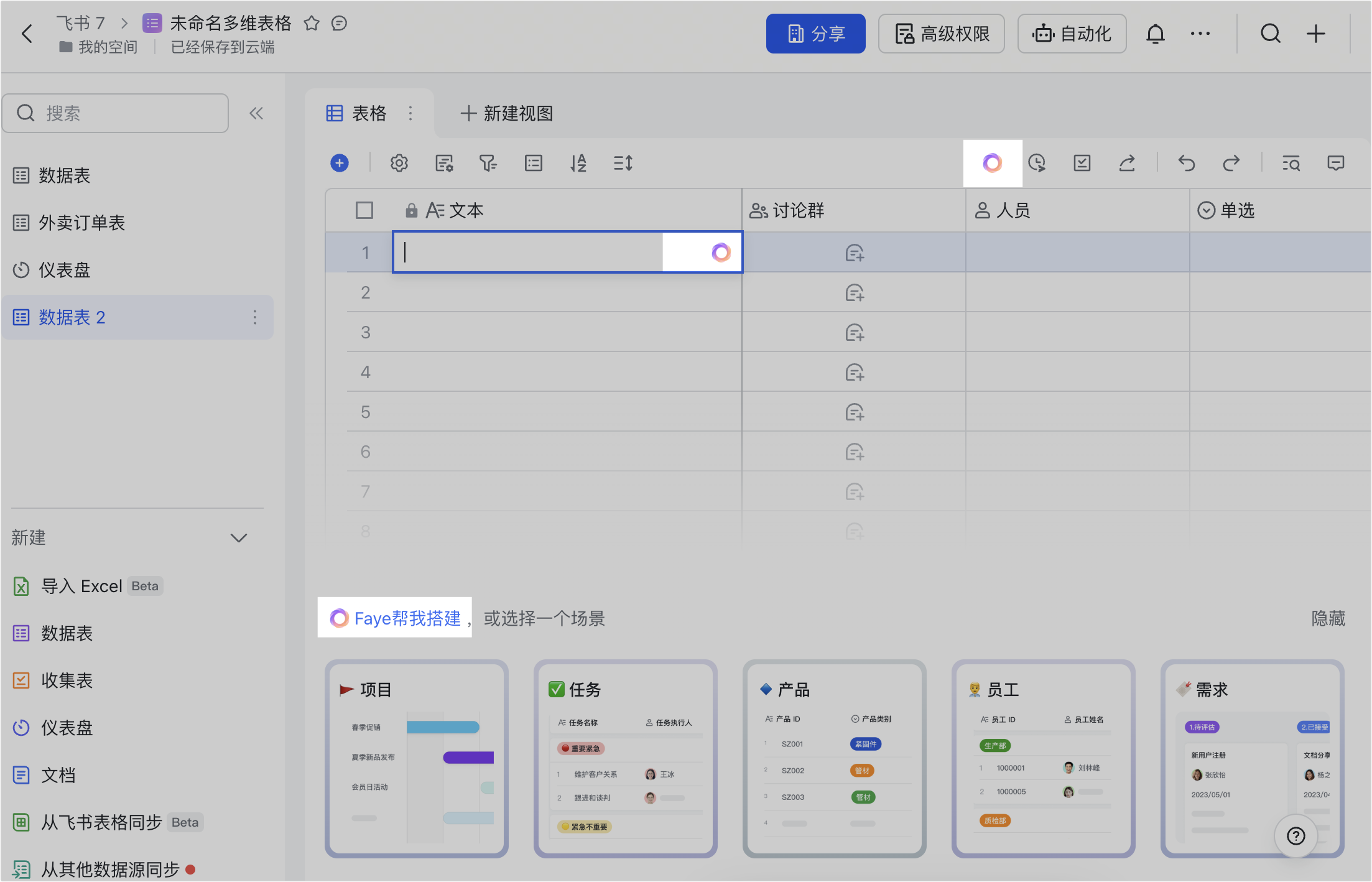Viewport: 1372px width, 882px height.
Task: Collapse the sidebar with double chevron
Action: click(256, 113)
